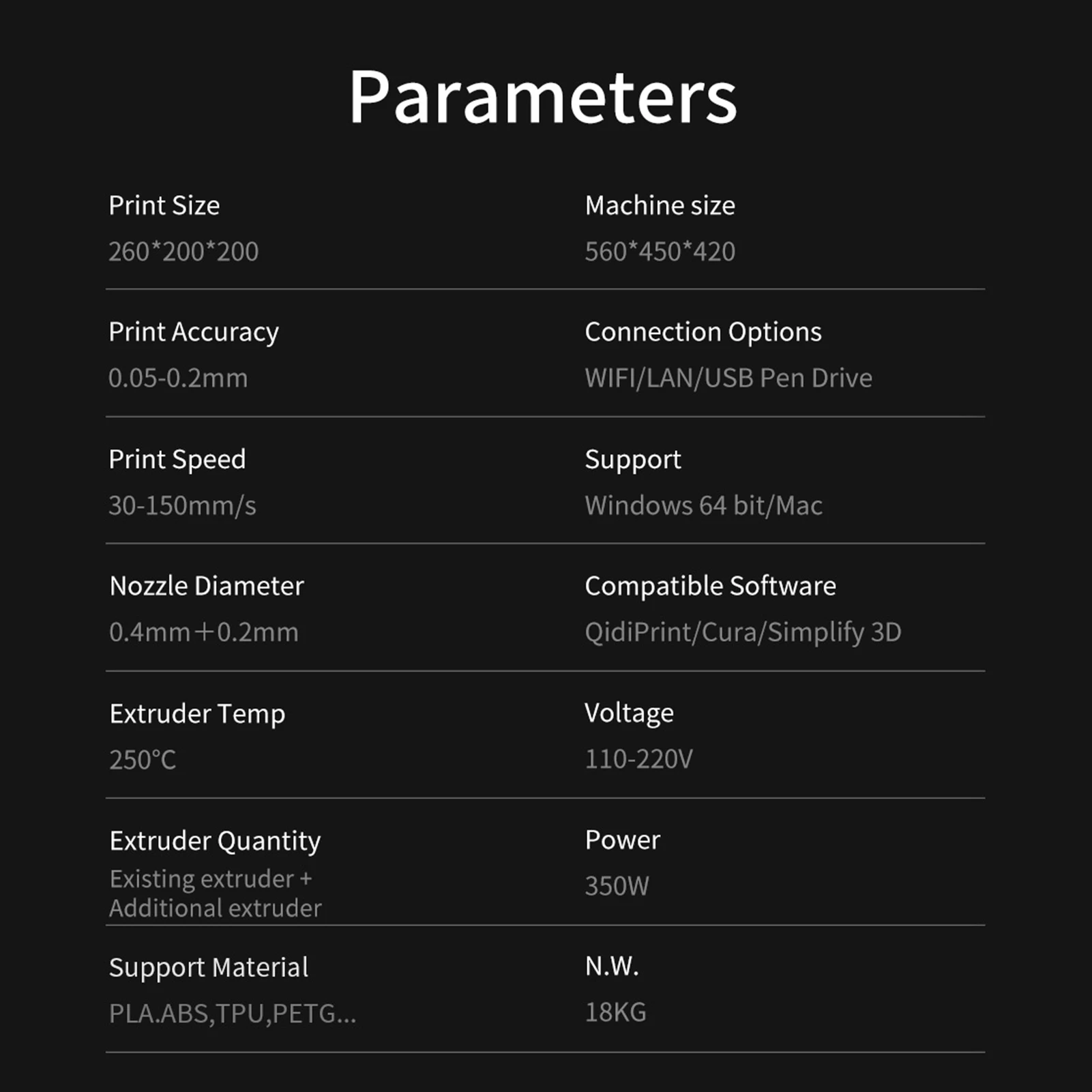Select the WIFI/LAN/USB Pen Drive text

(728, 378)
